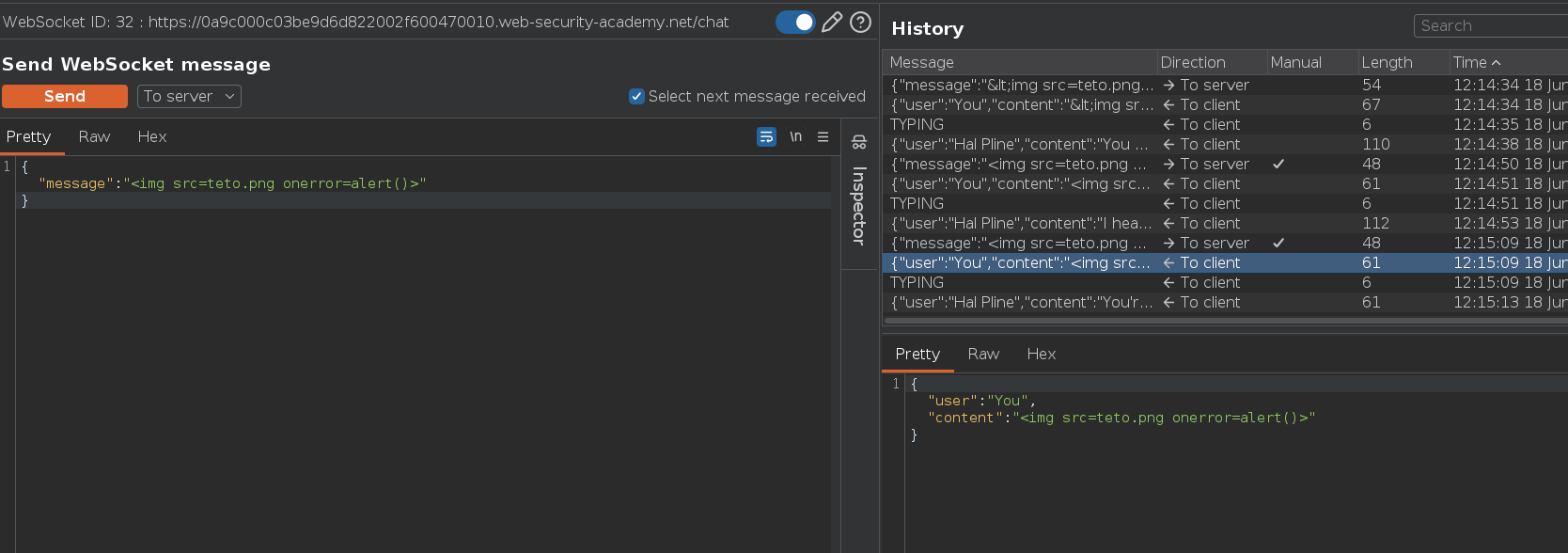Image resolution: width=1568 pixels, height=553 pixels.
Task: Open the To server direction dropdown
Action: tap(189, 96)
